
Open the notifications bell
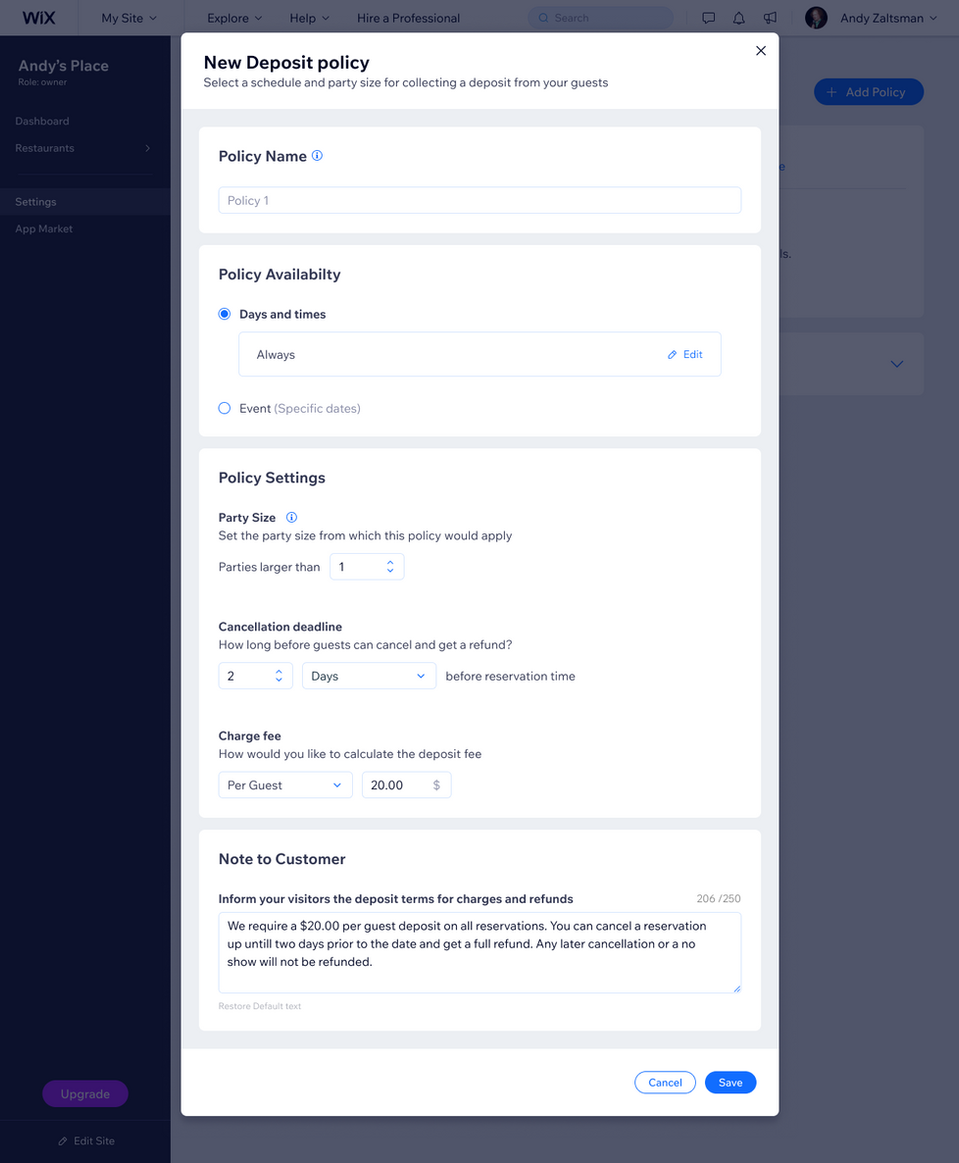pyautogui.click(x=739, y=18)
